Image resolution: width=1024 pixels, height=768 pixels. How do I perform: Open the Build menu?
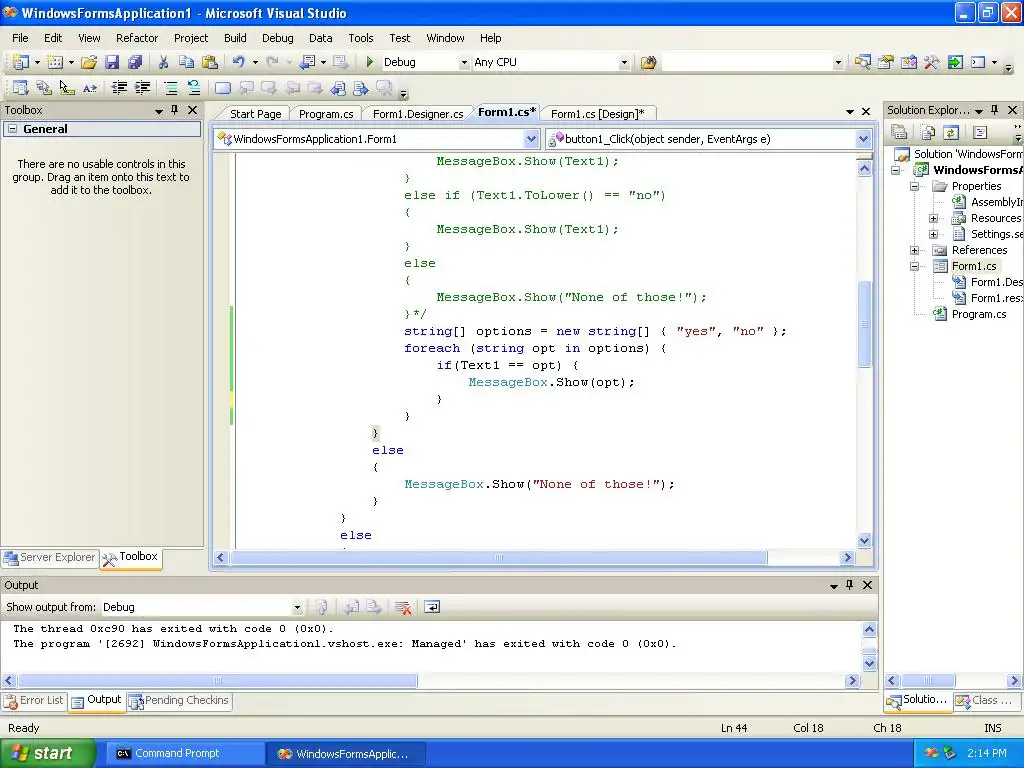pos(235,38)
